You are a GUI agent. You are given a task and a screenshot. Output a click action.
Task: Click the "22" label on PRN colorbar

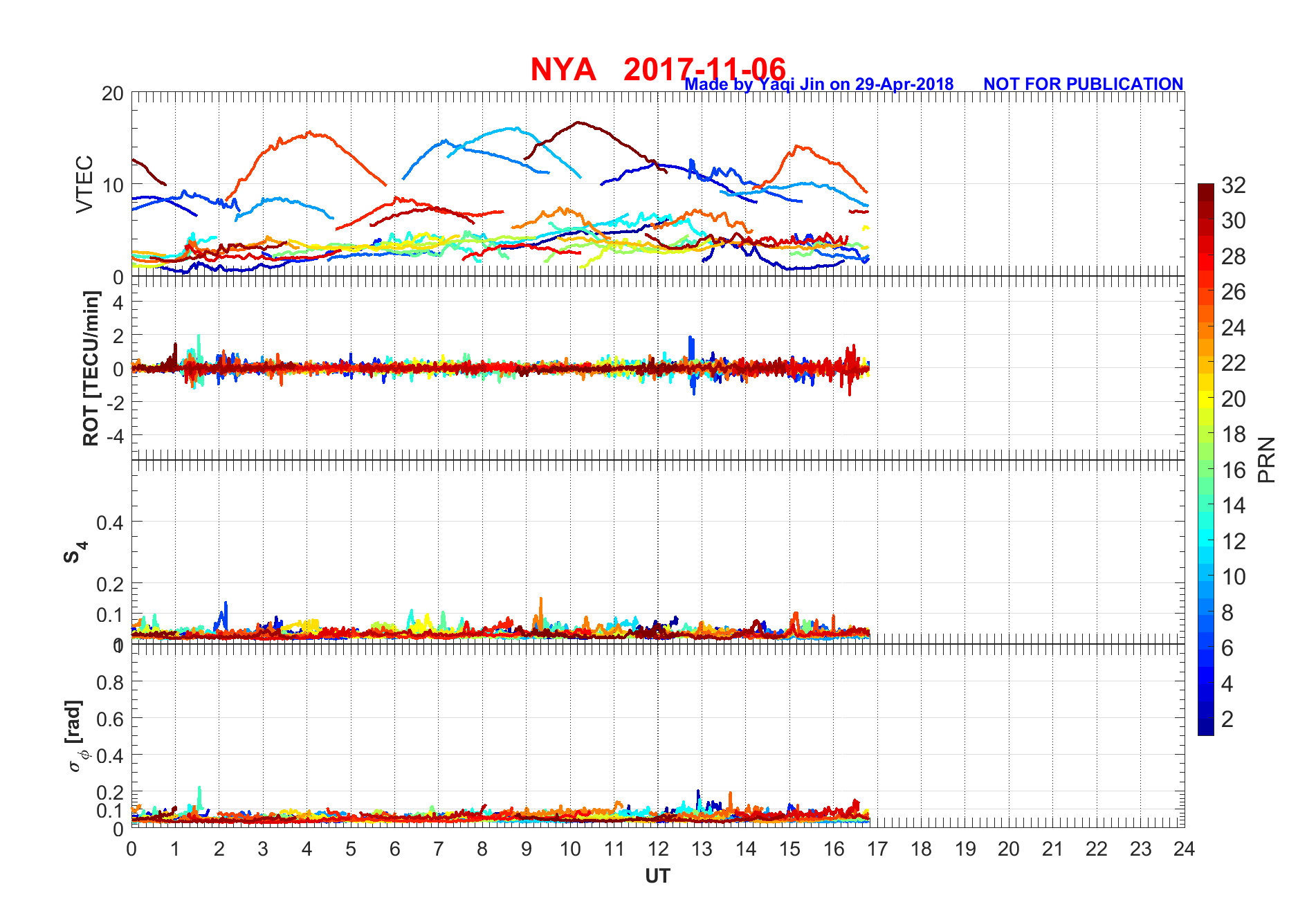(1233, 363)
